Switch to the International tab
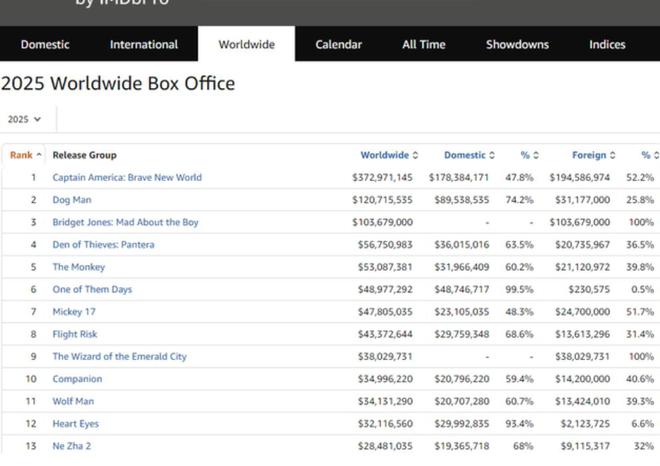 point(144,44)
